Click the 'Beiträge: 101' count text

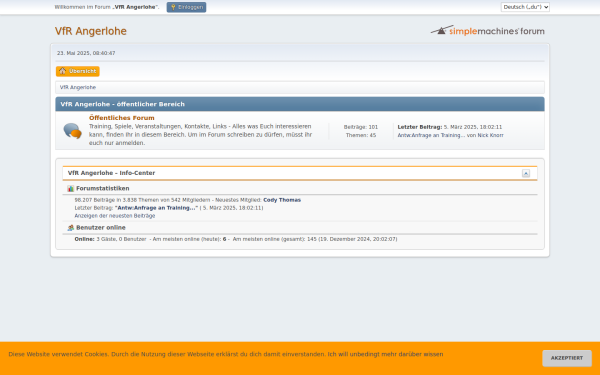[361, 127]
